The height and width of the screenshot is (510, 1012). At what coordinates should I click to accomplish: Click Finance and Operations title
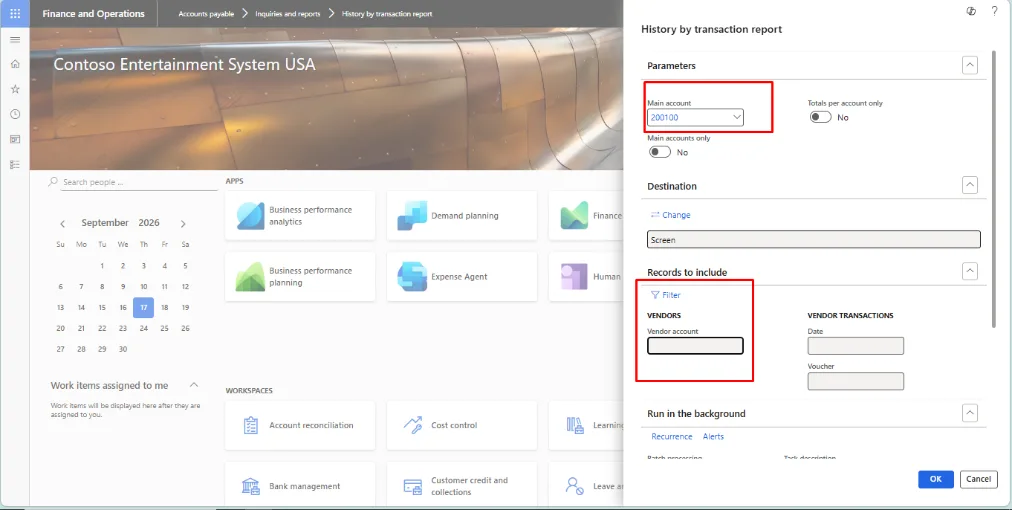click(94, 14)
